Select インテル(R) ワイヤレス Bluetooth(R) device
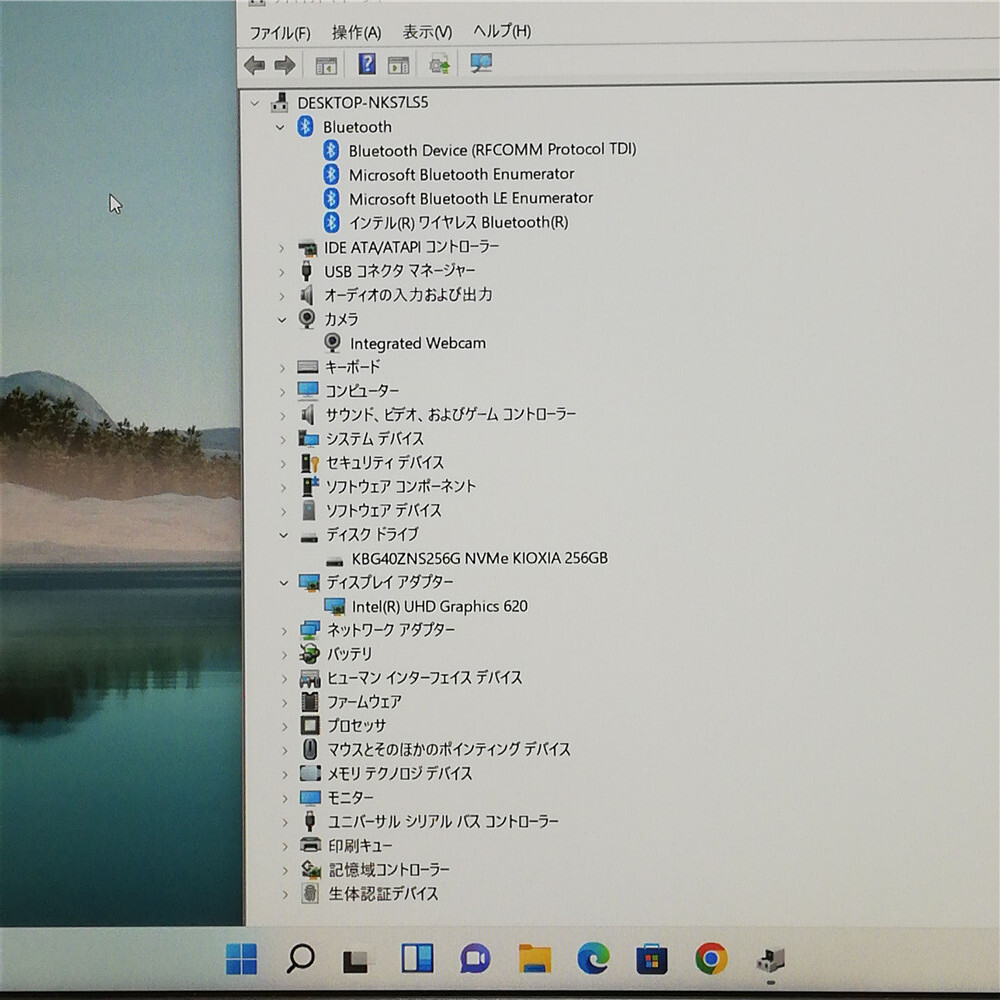 pos(459,223)
